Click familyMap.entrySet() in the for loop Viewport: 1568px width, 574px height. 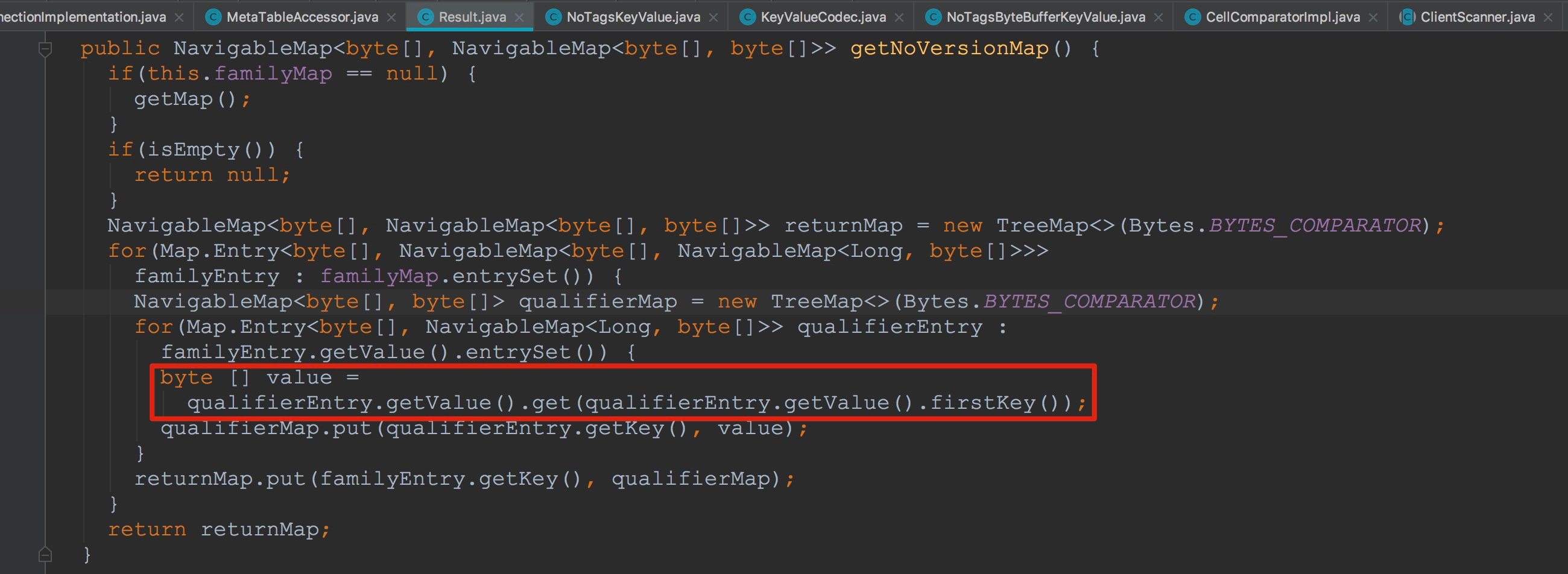point(457,276)
